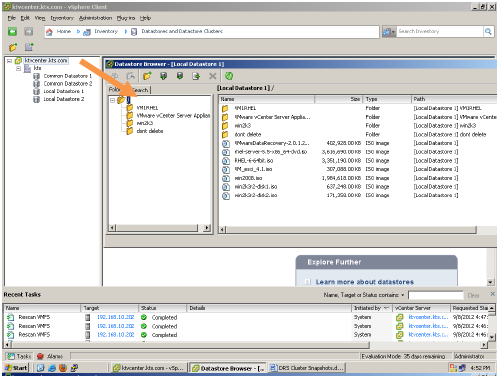Select Local Datastore 2 in inventory tree
Image resolution: width=497 pixels, height=376 pixels.
(64, 99)
